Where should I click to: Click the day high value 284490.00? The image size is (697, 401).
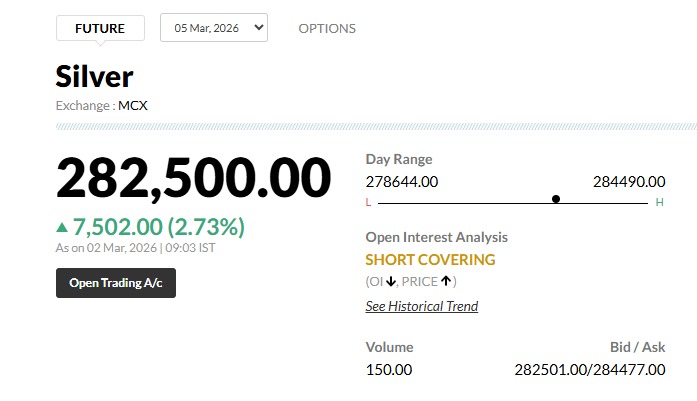click(x=629, y=181)
